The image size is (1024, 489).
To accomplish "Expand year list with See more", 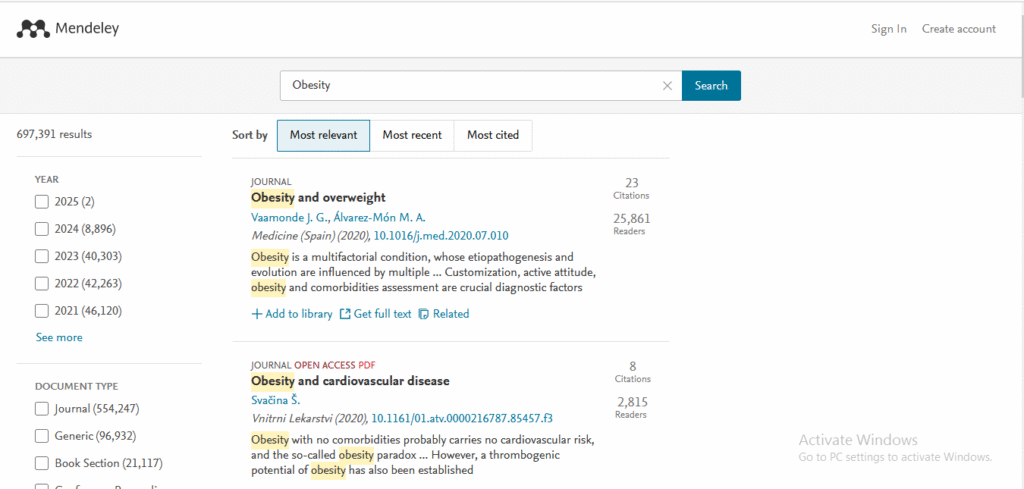I will 59,338.
